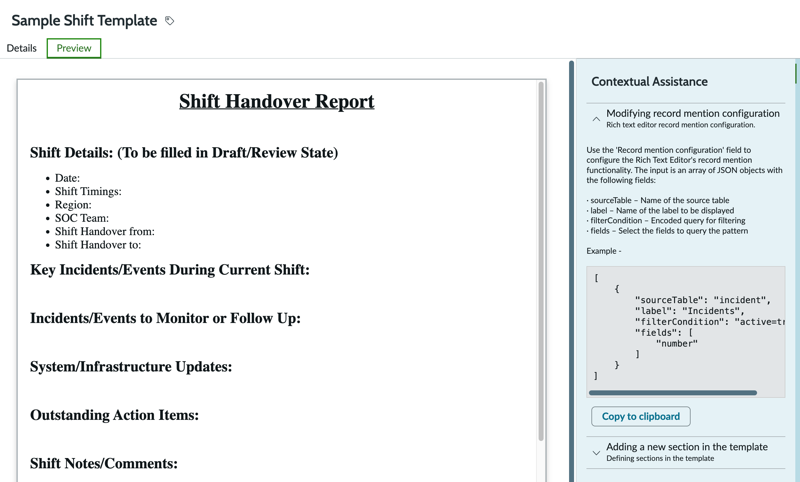This screenshot has width=800, height=482.
Task: Click the splitter bar beside Contextual Assistance
Action: 571,271
